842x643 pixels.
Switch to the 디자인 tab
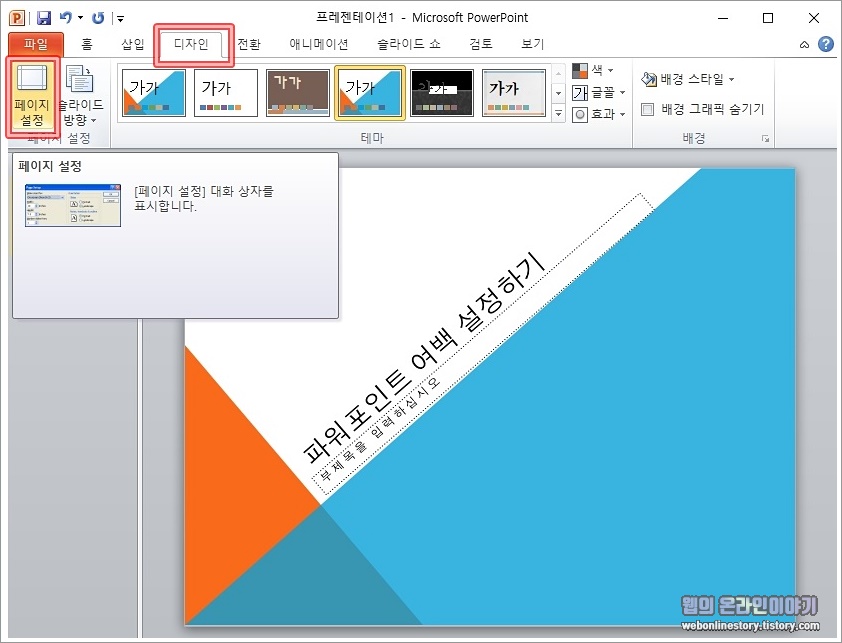[191, 44]
